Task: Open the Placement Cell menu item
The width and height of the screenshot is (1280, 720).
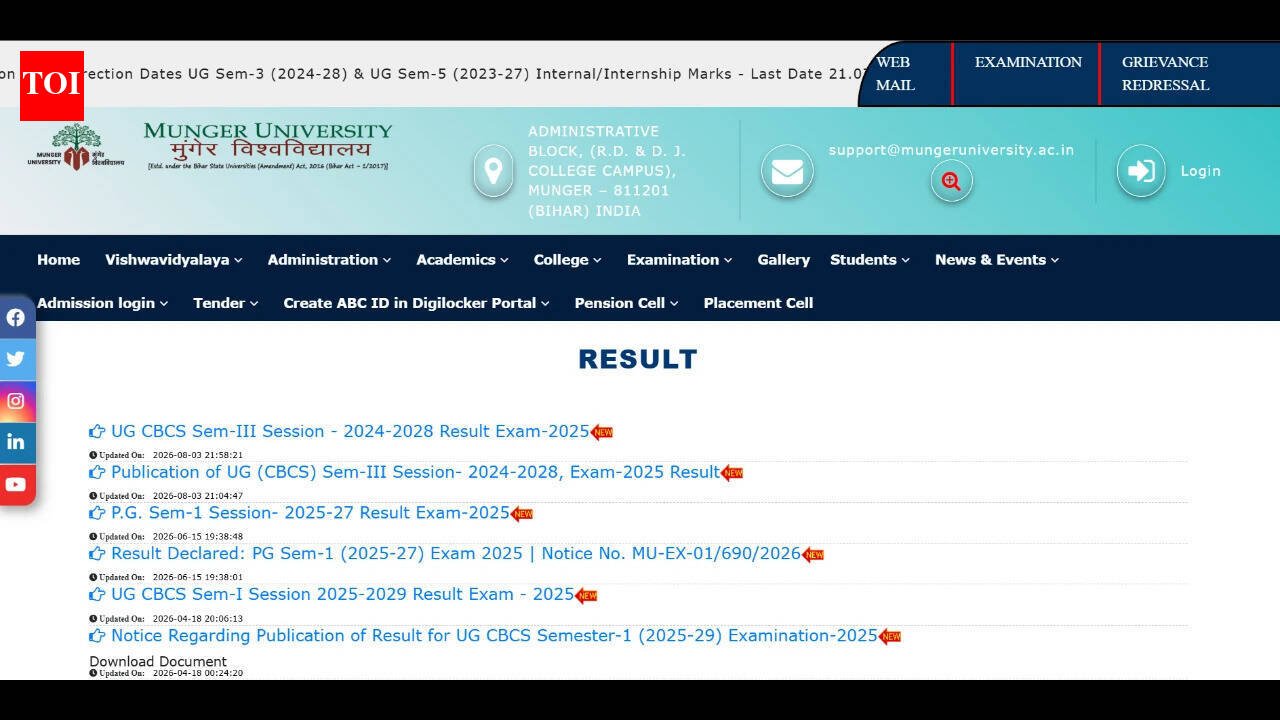Action: coord(758,303)
